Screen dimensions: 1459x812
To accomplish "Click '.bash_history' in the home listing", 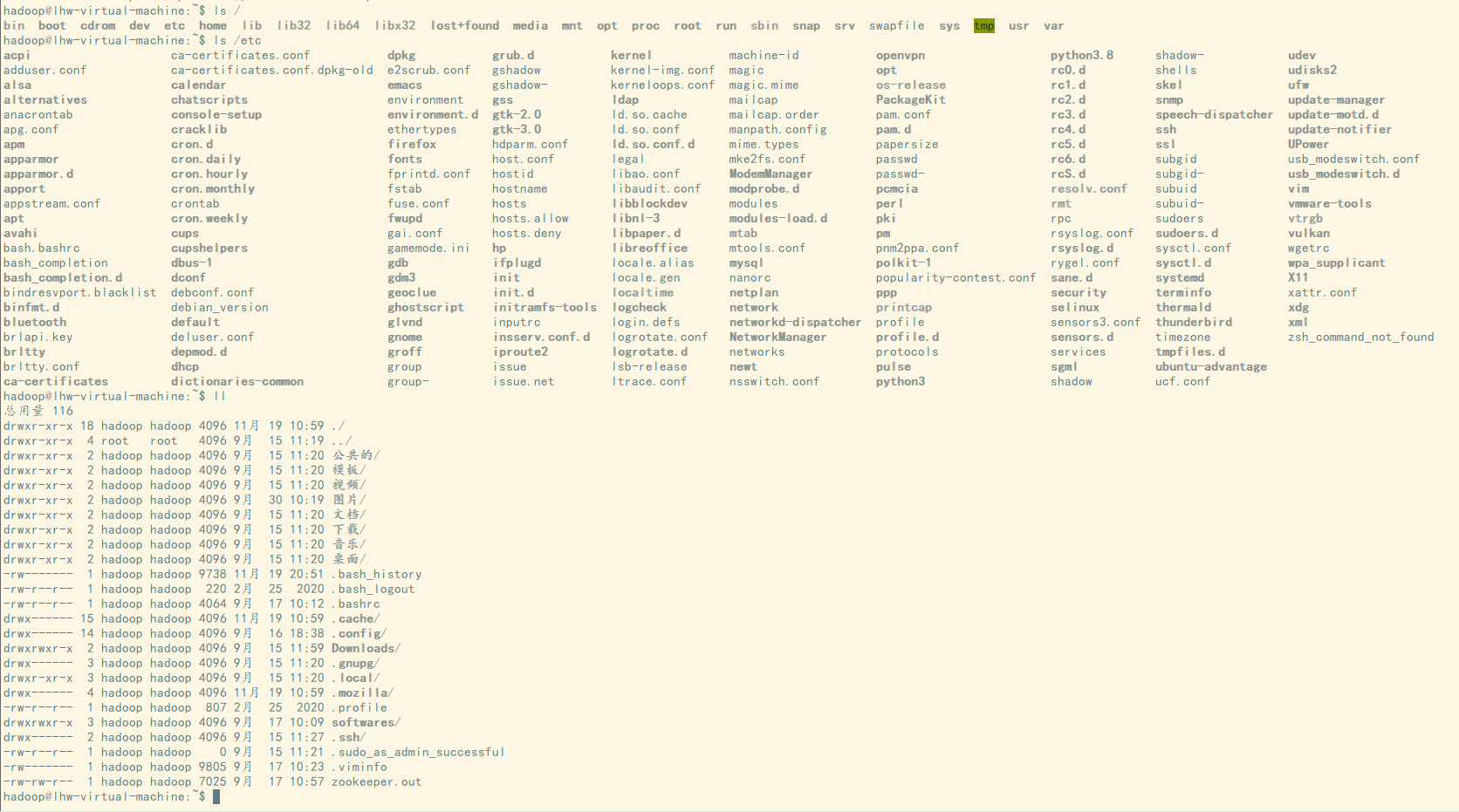I will pos(377,575).
